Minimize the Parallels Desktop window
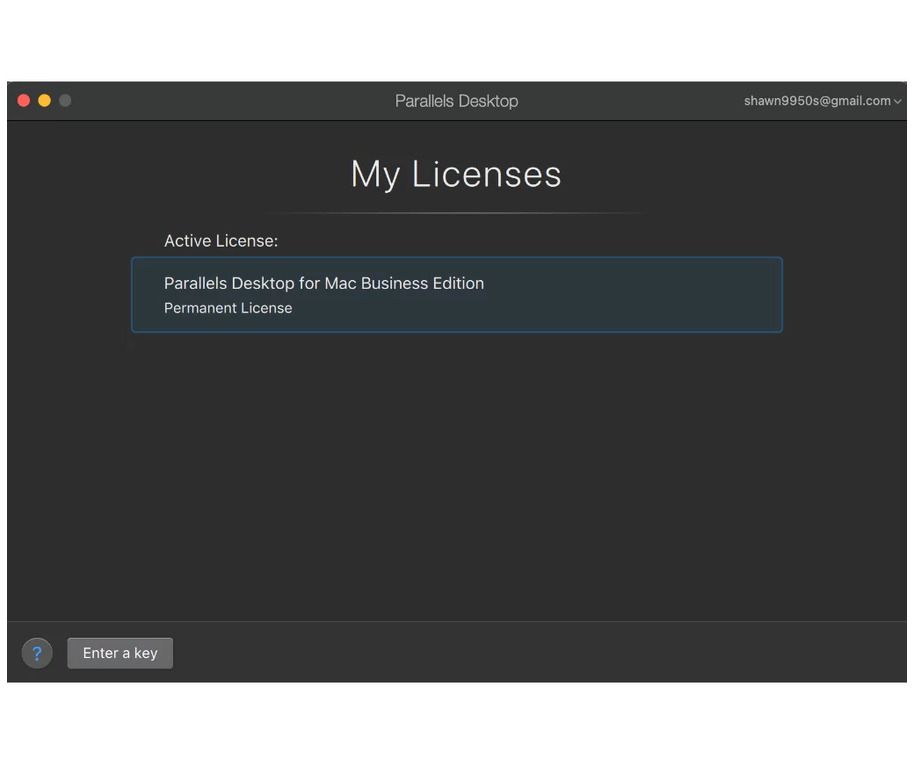The image size is (922, 762). [x=45, y=101]
